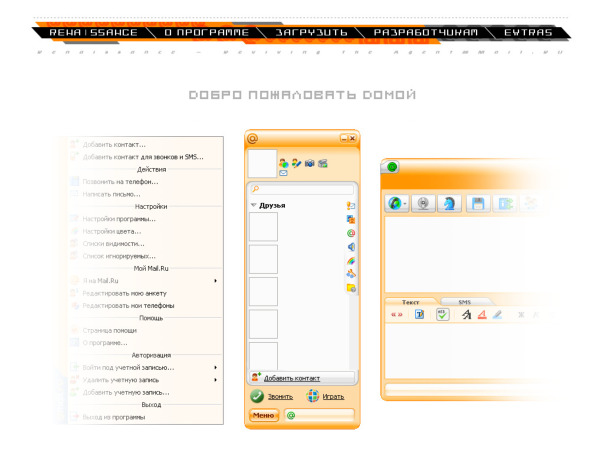
Task: Toggle sound with the speaker icon
Action: pos(351,247)
